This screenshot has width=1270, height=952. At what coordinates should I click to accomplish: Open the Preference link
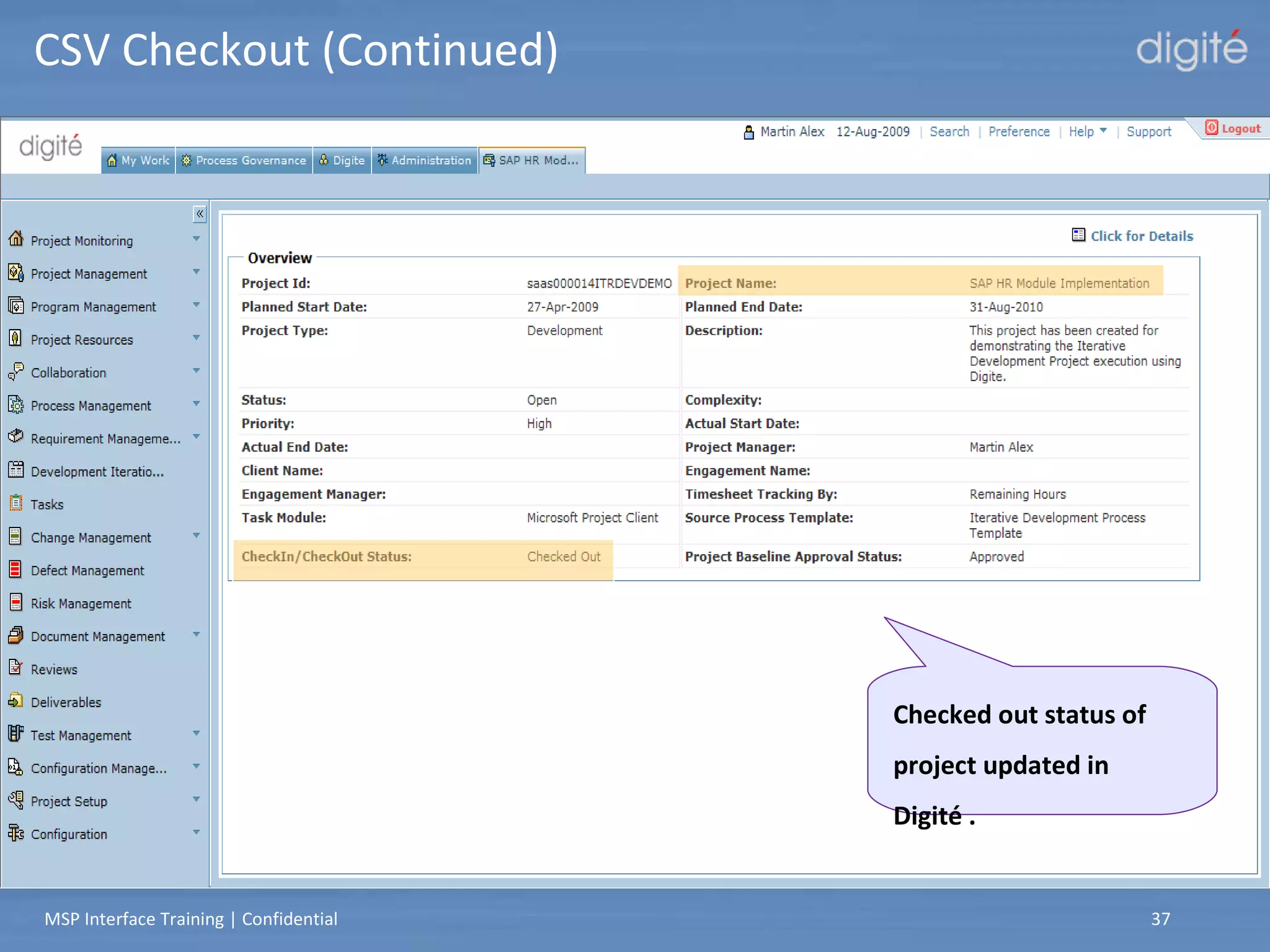tap(1019, 131)
